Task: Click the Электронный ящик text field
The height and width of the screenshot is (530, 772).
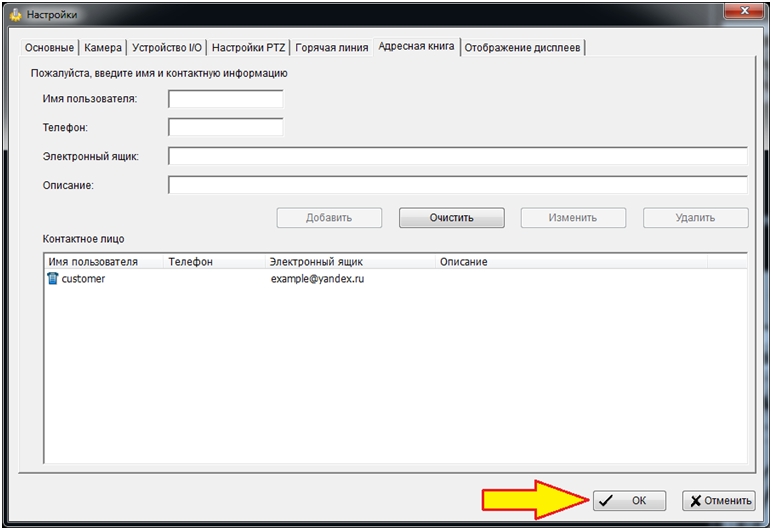Action: 457,156
